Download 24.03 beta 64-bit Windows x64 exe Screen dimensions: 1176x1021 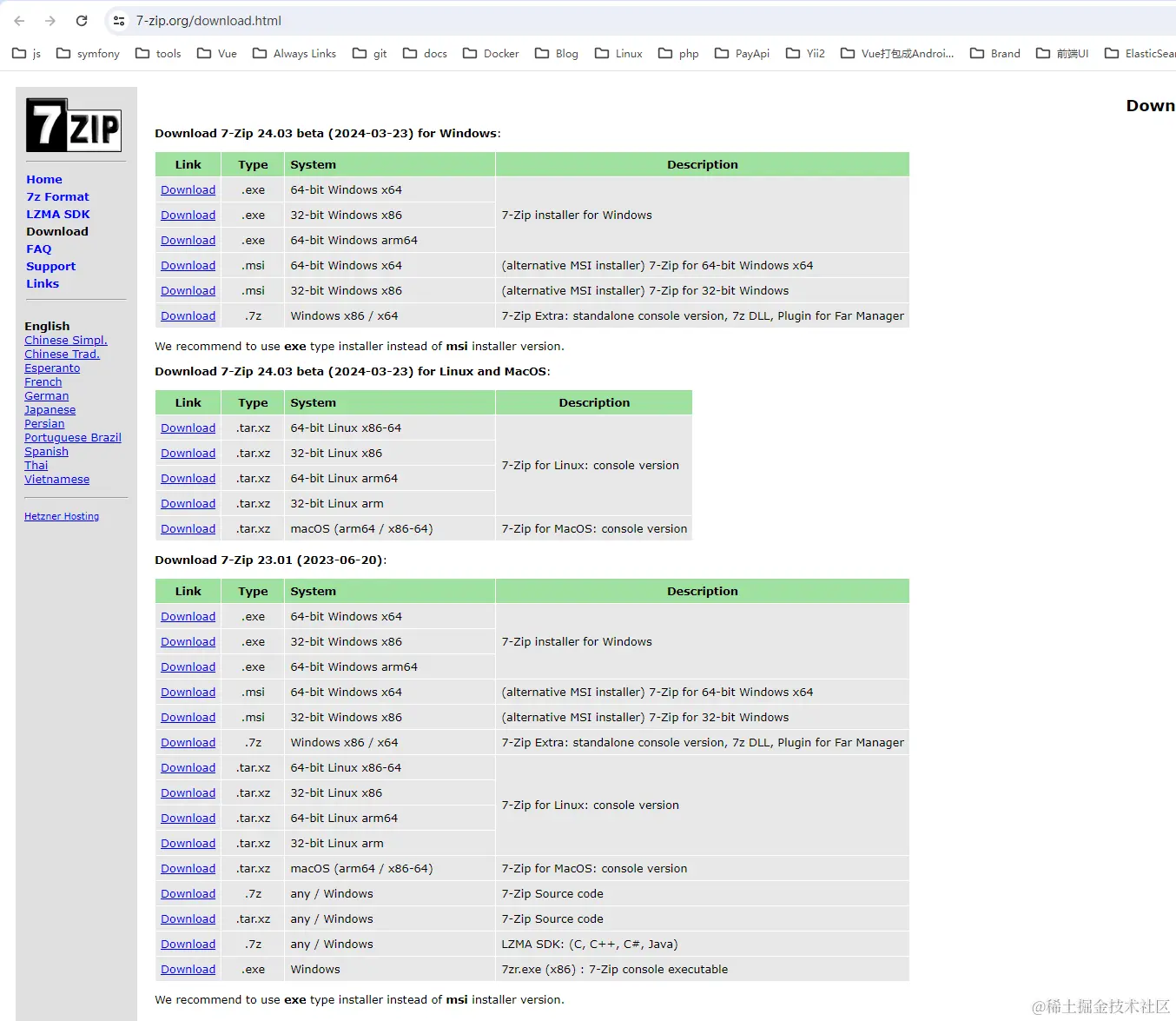point(188,189)
